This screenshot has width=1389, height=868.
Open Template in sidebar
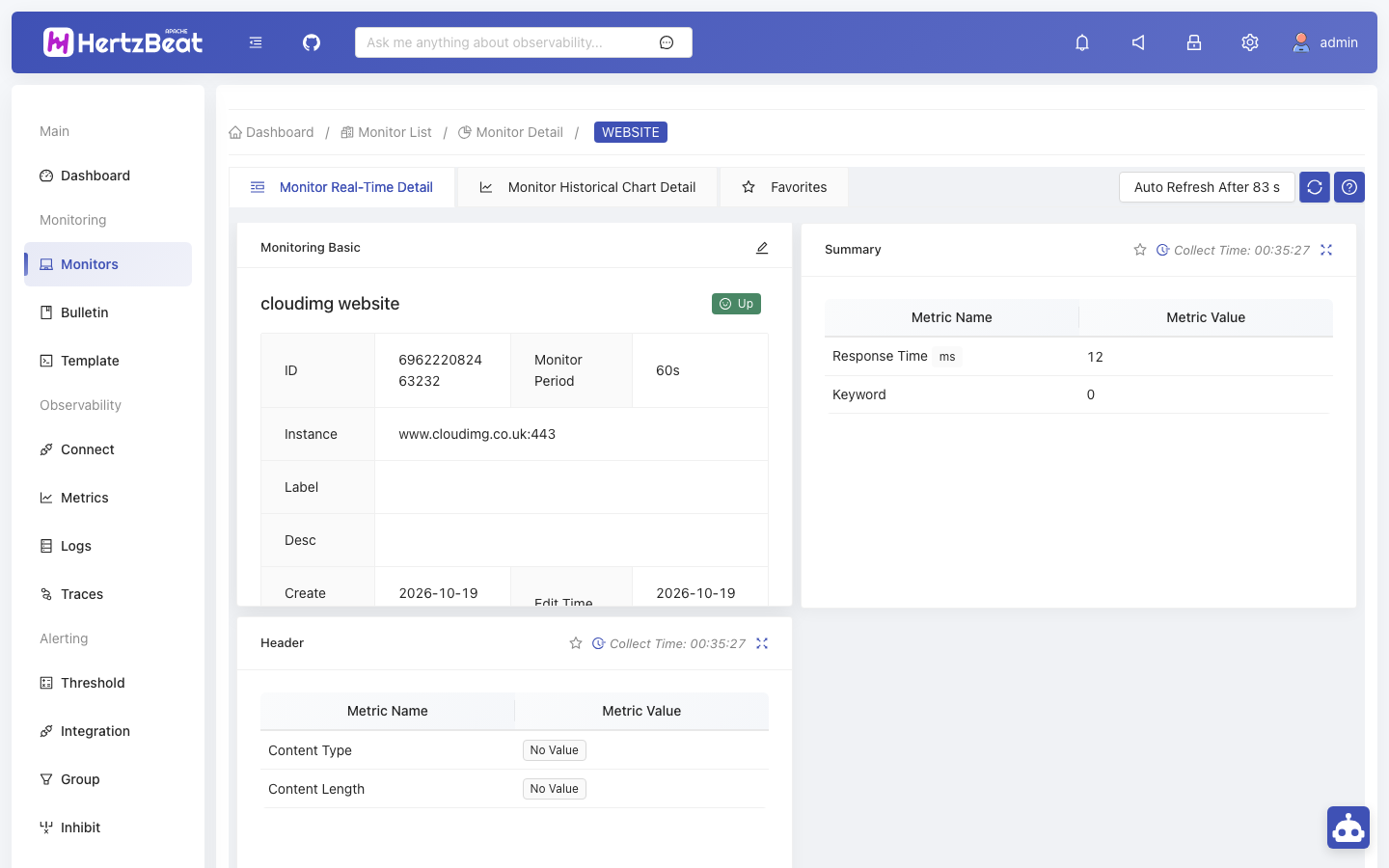(x=108, y=361)
